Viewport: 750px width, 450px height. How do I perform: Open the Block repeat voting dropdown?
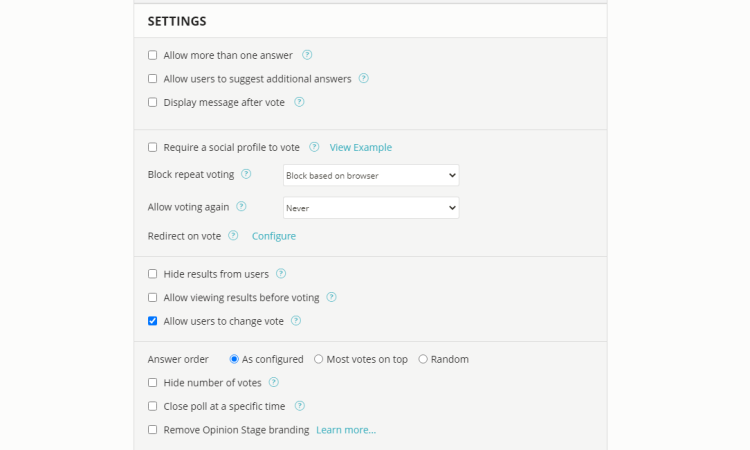(370, 175)
